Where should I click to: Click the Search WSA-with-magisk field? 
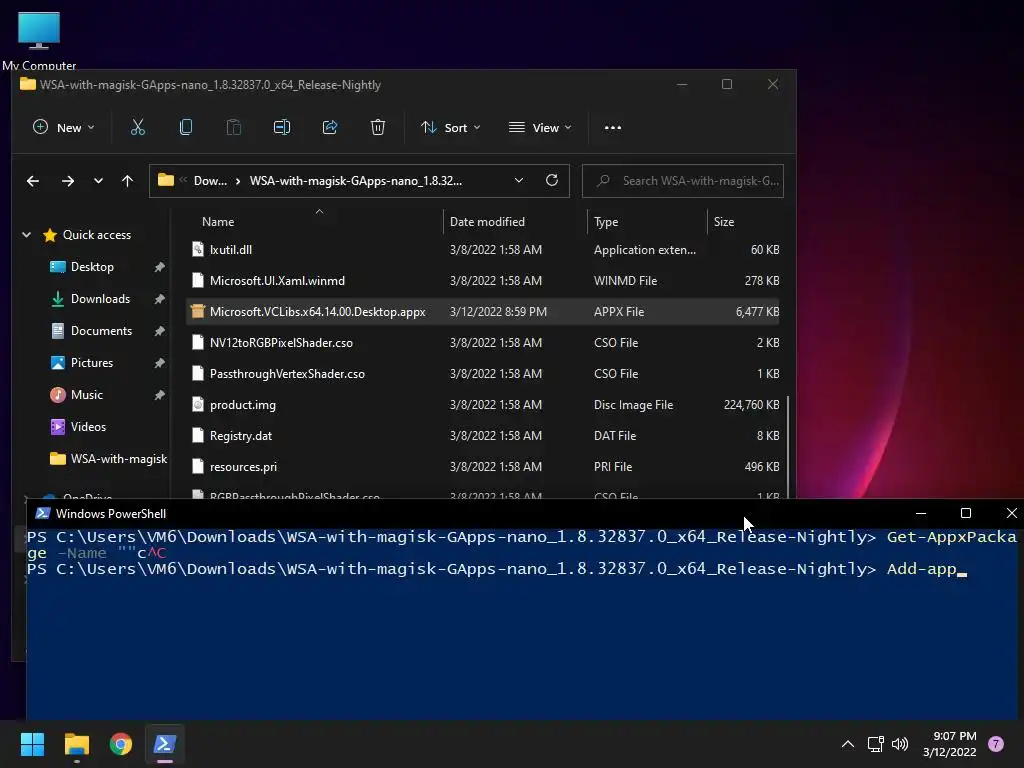tap(683, 181)
